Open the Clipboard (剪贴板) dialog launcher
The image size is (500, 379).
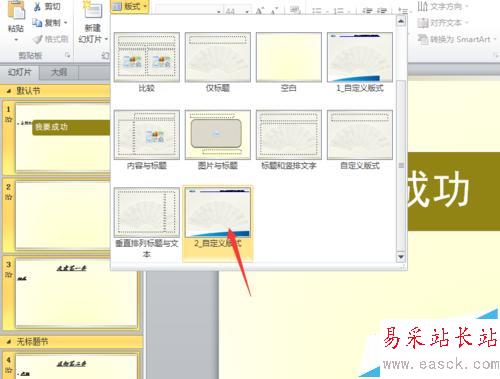coord(68,55)
